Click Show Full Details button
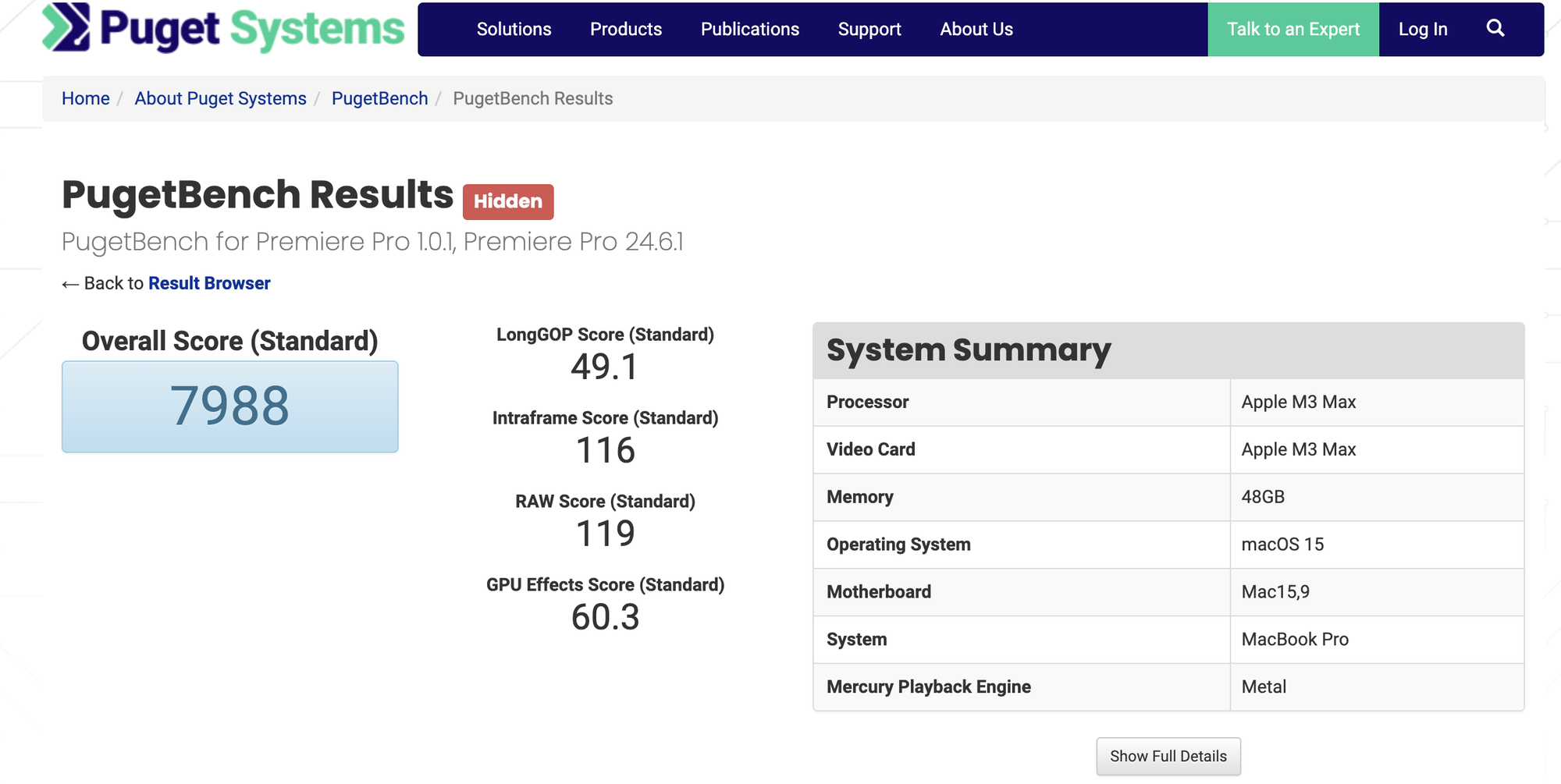1561x784 pixels. [1168, 756]
